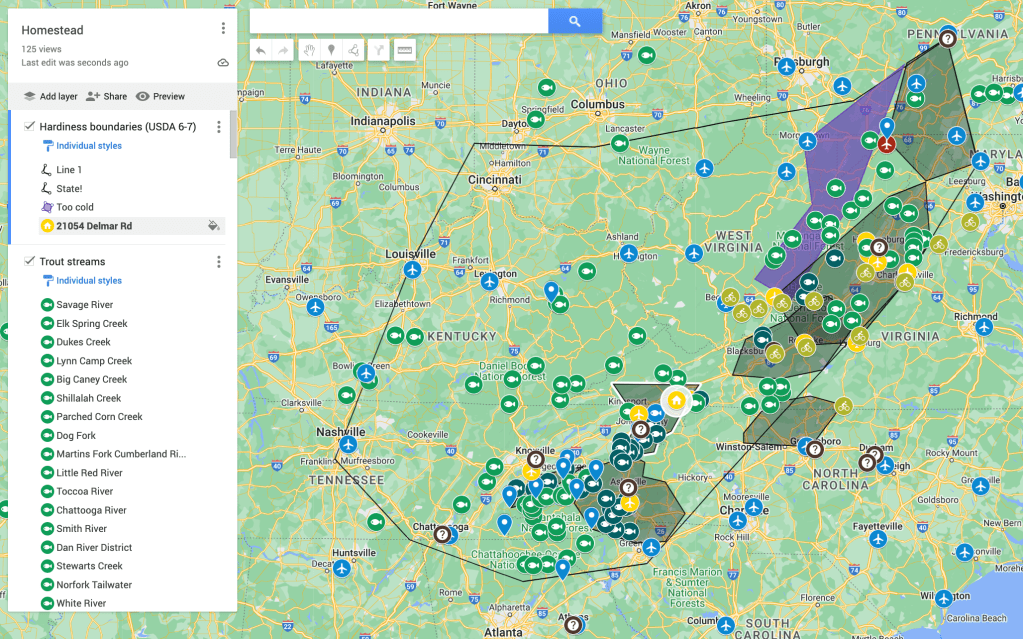Open Individual styles under Trout streams
Screen dimensions: 1023x639
coord(88,281)
